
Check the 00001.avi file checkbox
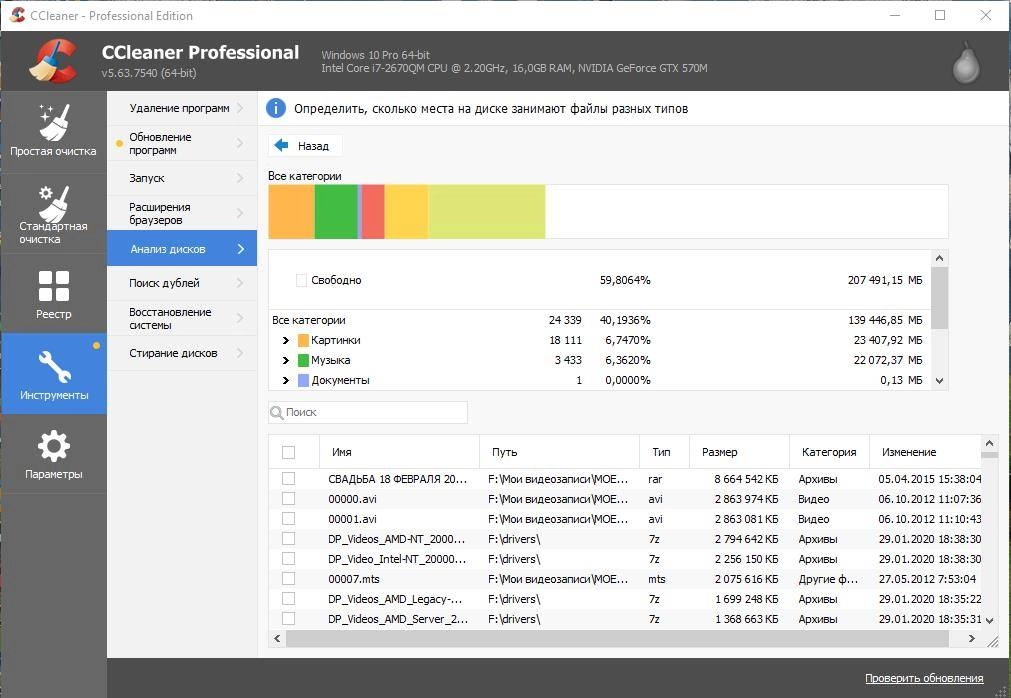click(288, 519)
